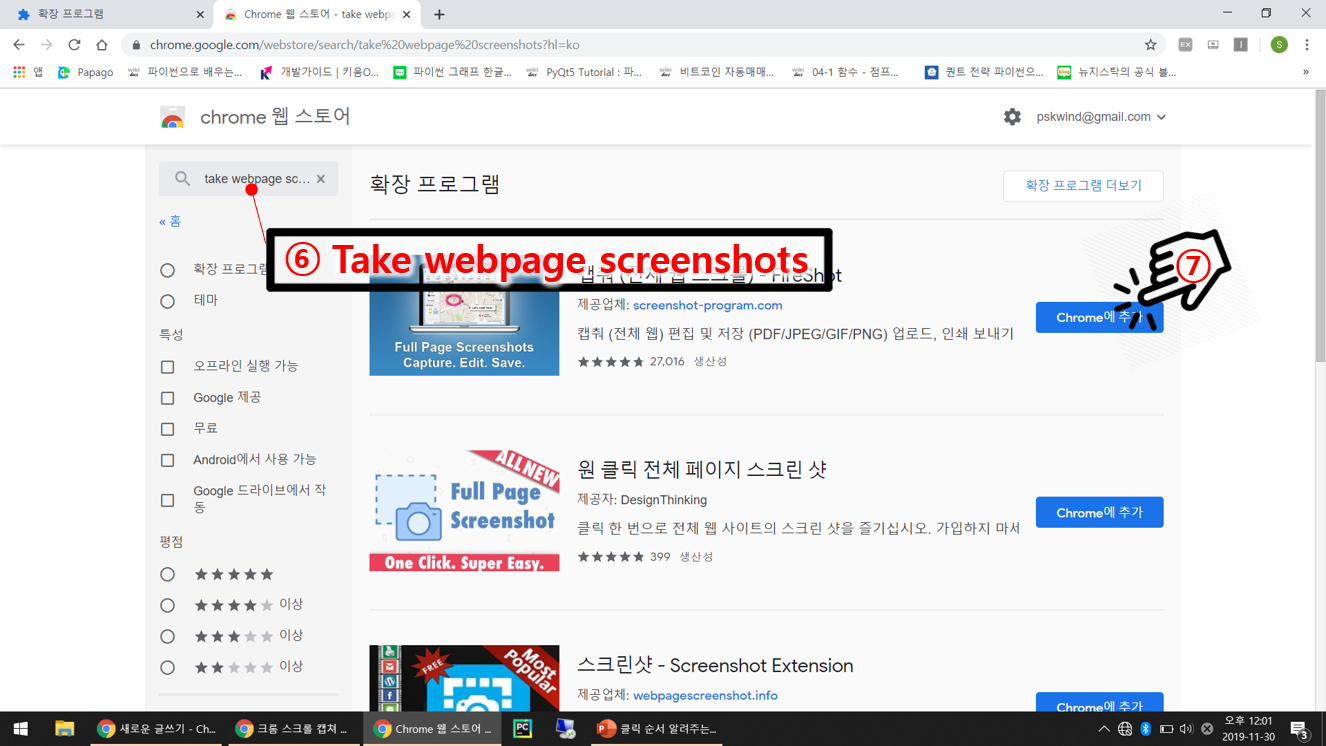Click the browser forward arrow

click(x=46, y=45)
